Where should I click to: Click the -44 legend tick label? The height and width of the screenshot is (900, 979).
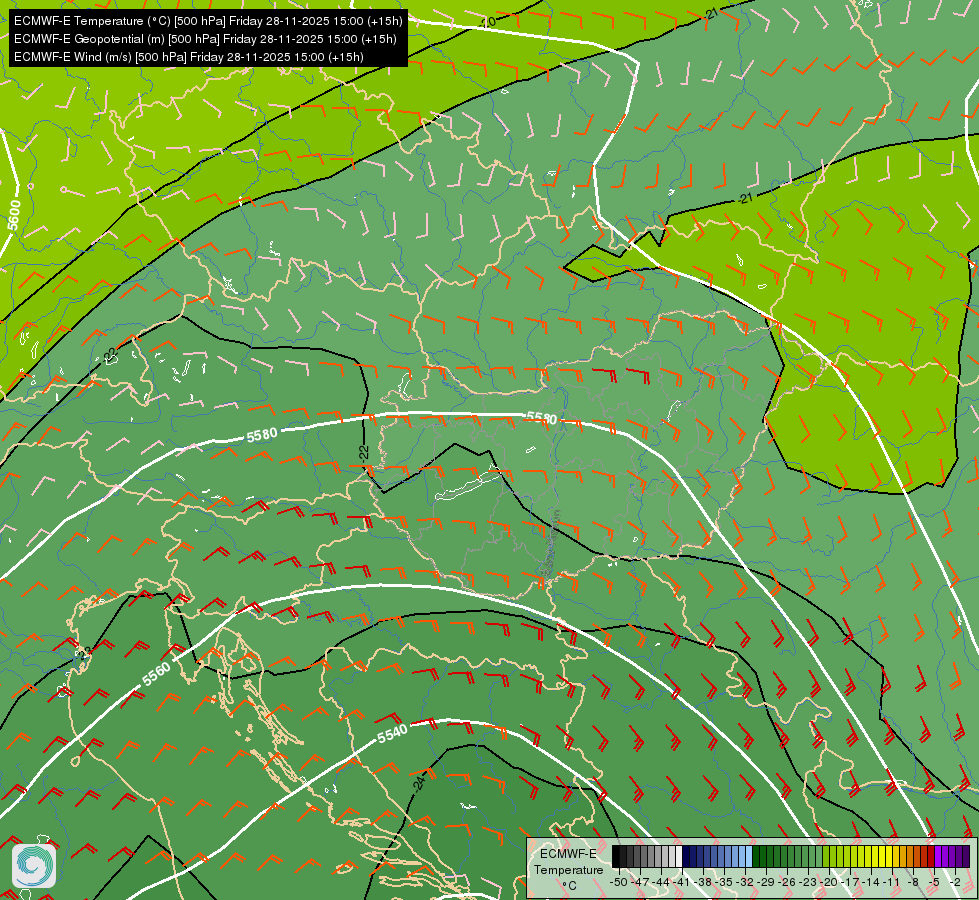coord(661,882)
